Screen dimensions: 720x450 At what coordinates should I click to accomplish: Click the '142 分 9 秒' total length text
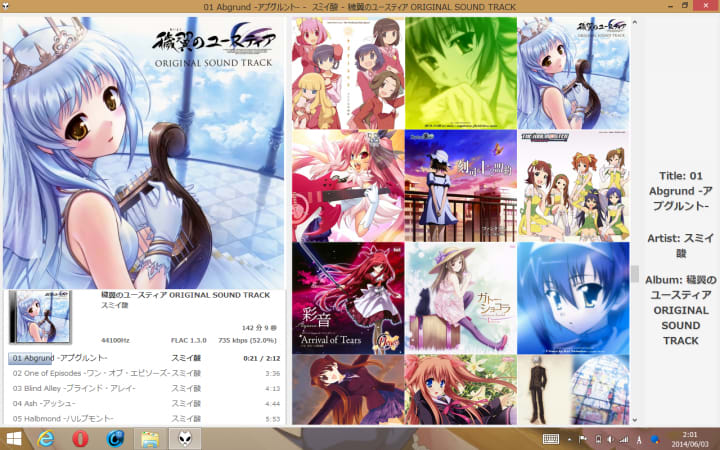259,327
